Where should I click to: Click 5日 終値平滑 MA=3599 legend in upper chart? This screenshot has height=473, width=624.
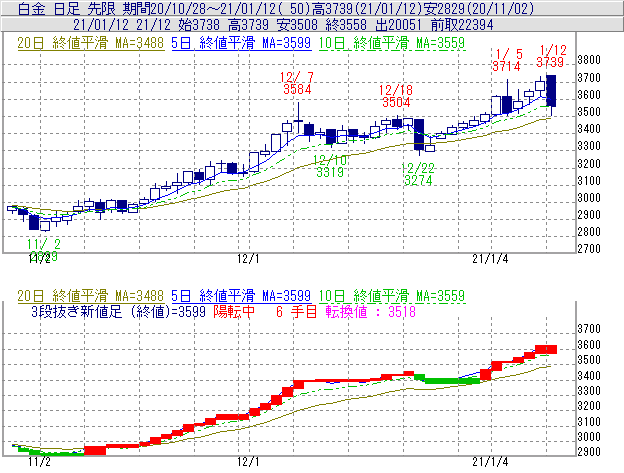click(x=241, y=43)
